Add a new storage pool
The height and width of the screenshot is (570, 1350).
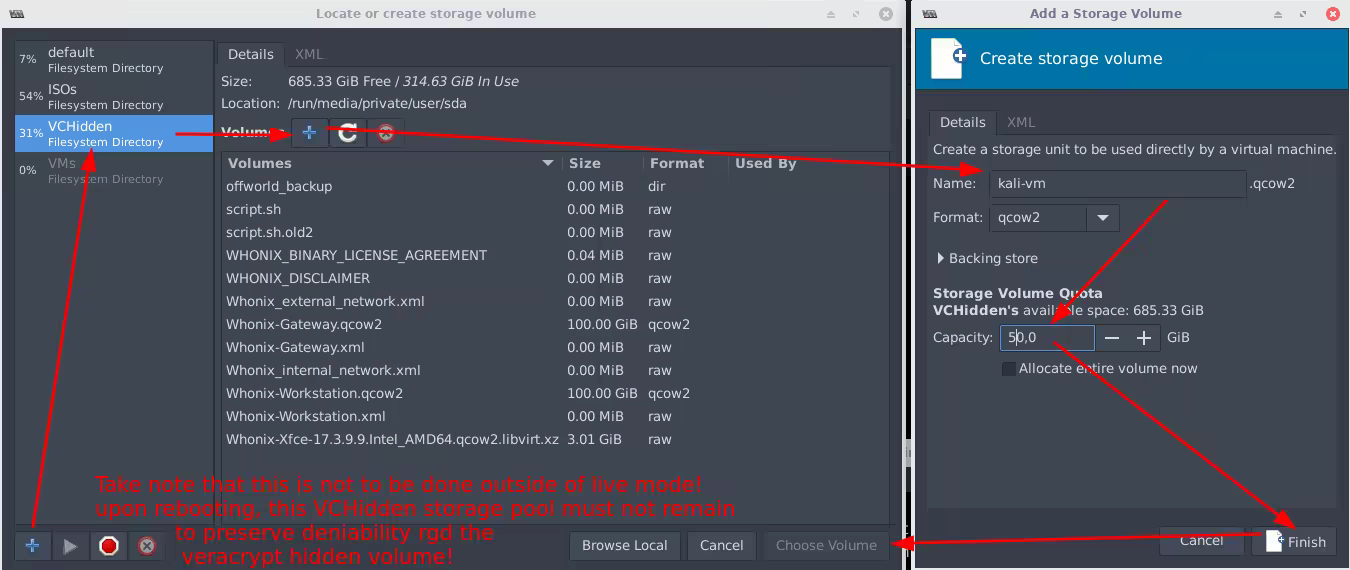coord(32,546)
